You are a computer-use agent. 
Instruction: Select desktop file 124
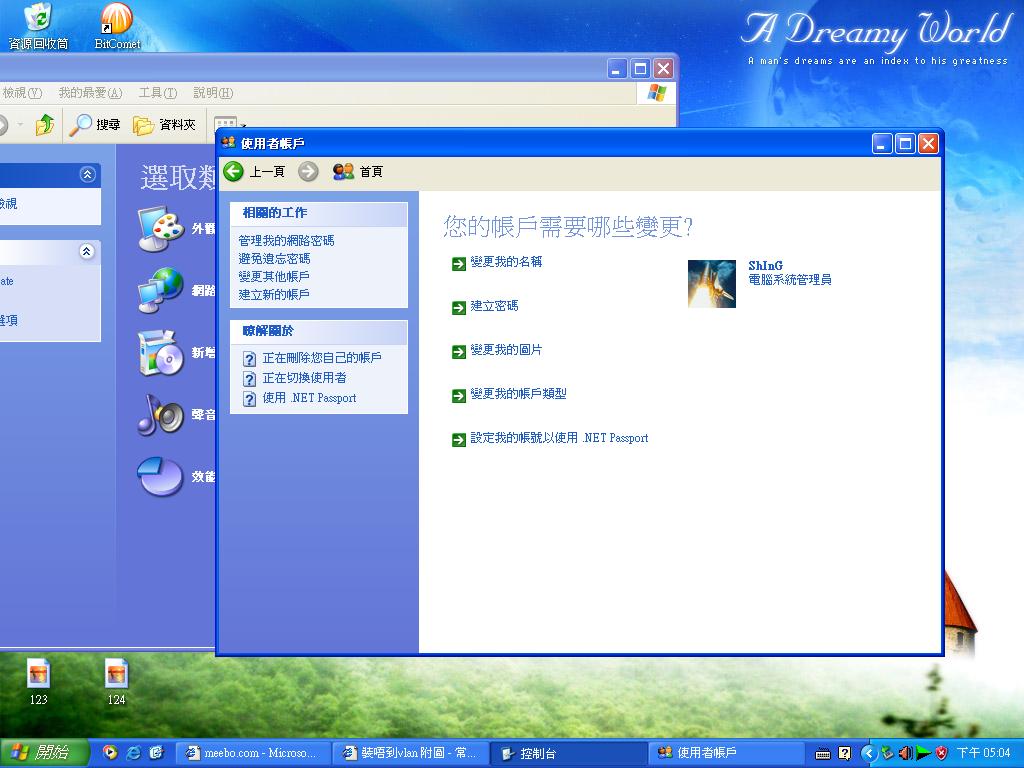pos(116,682)
